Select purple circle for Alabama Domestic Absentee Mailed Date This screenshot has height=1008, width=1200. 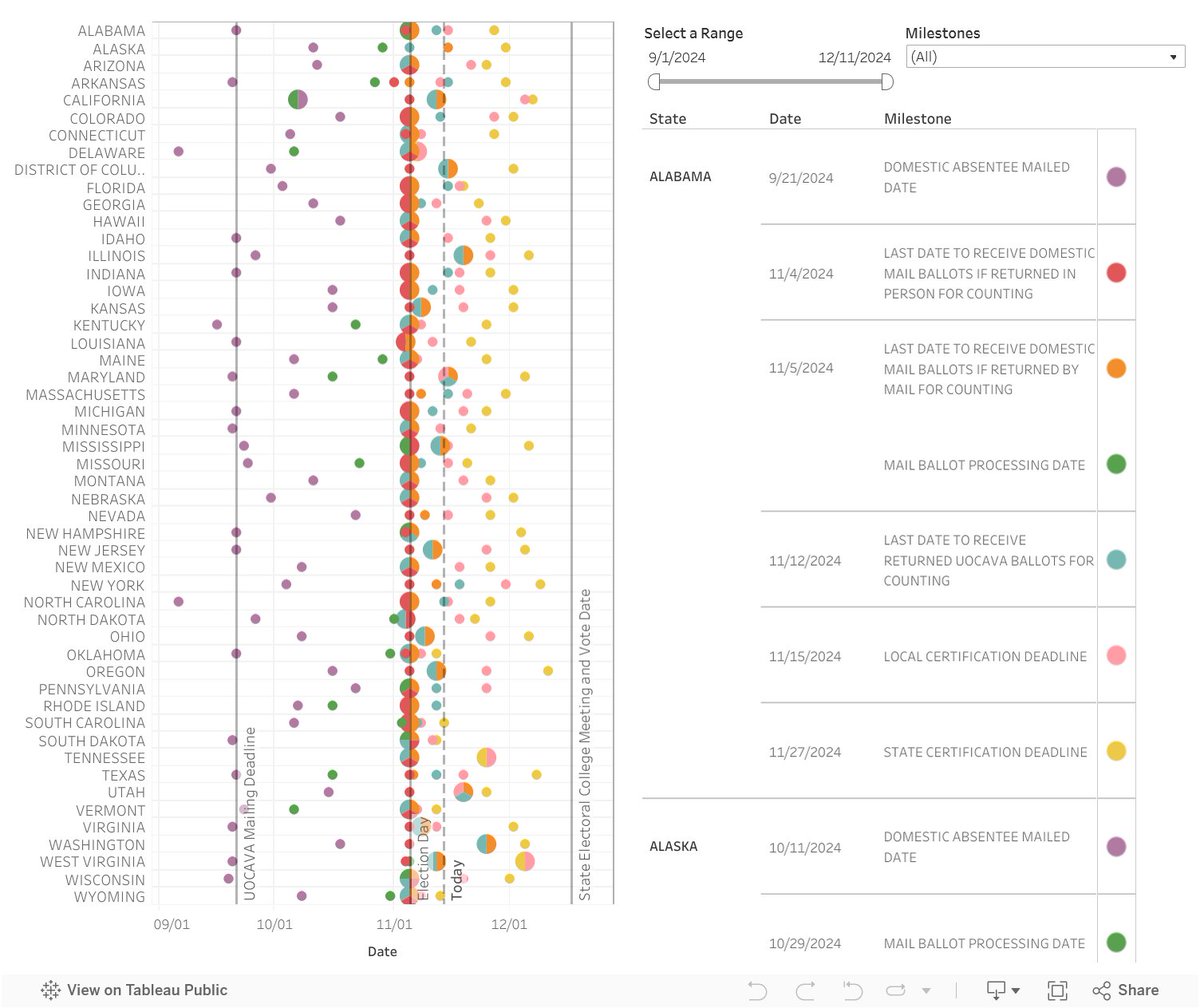1117,177
